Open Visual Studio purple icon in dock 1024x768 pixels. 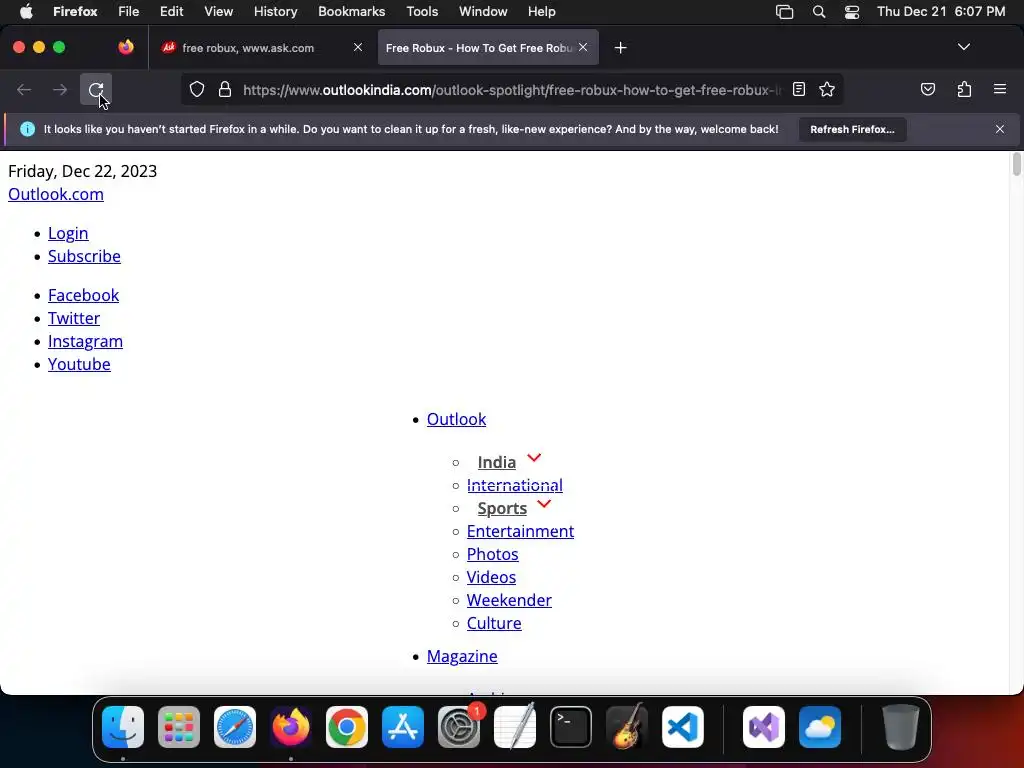tap(764, 727)
